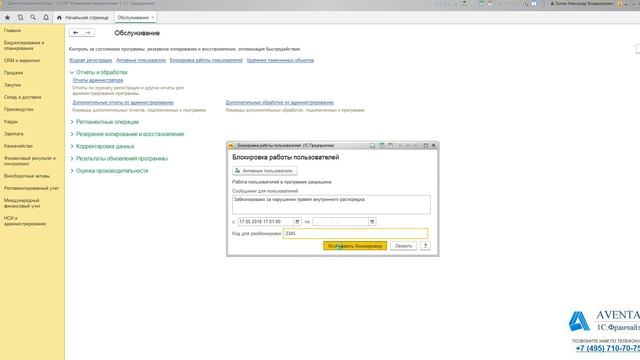Viewport: 640px width, 360px height.
Task: Open the Закупки section
Action: tap(12, 85)
